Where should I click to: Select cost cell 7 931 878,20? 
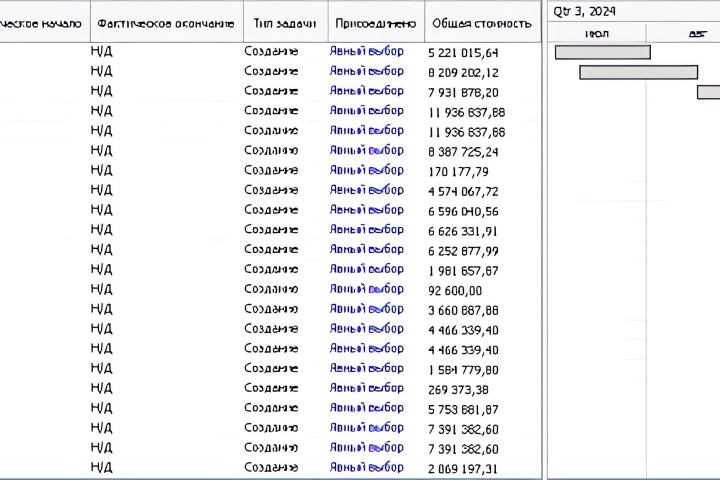(463, 92)
